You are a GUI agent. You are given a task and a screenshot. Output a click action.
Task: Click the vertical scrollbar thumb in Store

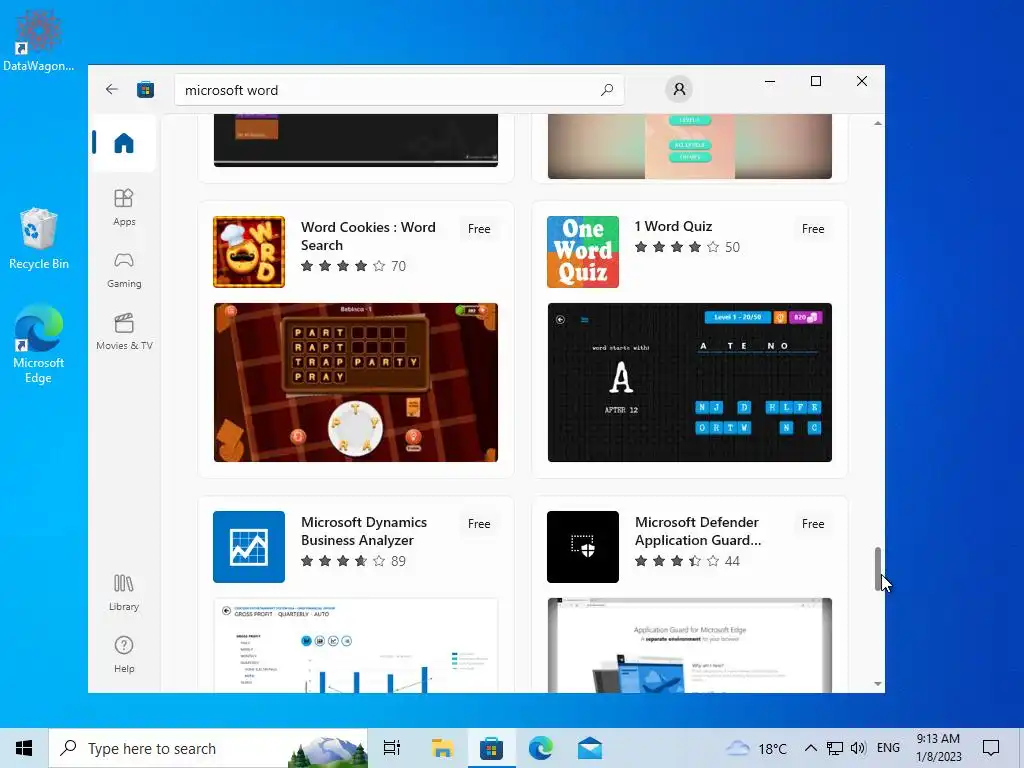878,569
